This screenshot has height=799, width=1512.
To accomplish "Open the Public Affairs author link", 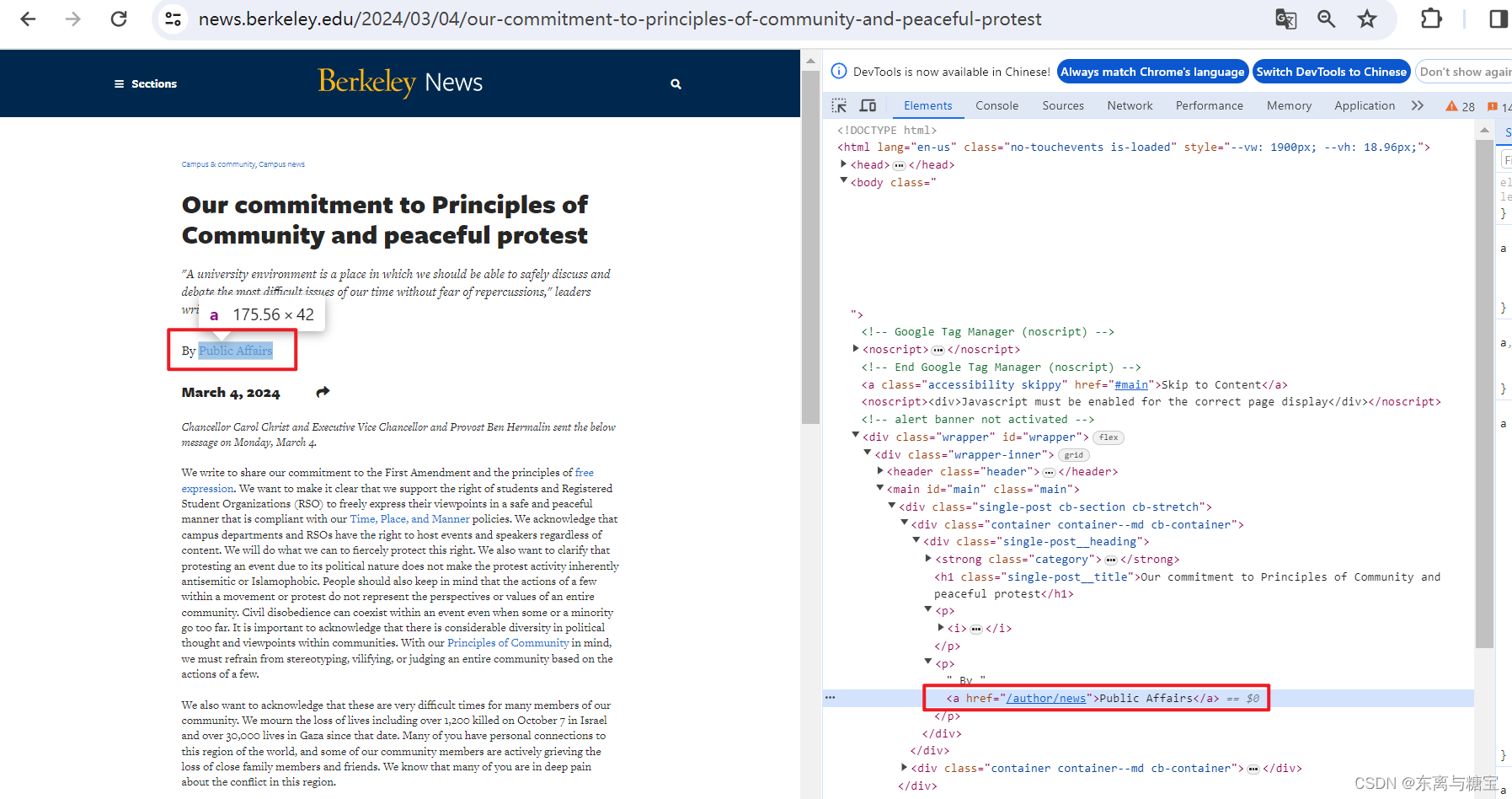I will (236, 351).
